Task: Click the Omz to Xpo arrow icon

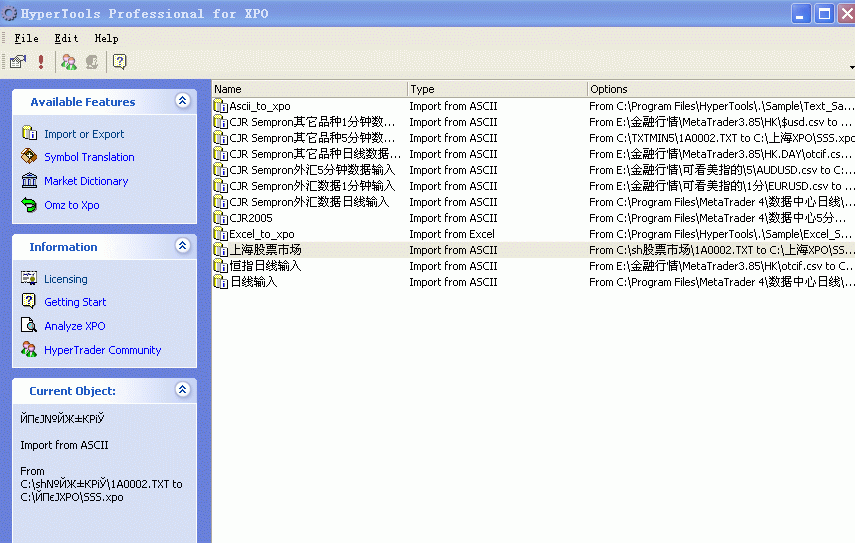Action: click(x=29, y=205)
